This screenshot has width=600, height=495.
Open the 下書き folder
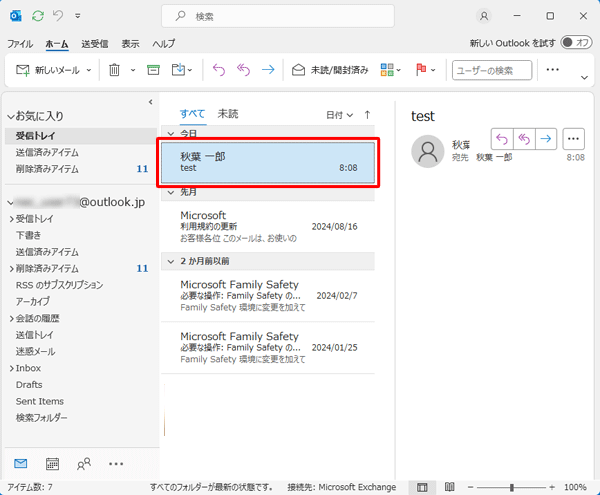click(x=28, y=235)
